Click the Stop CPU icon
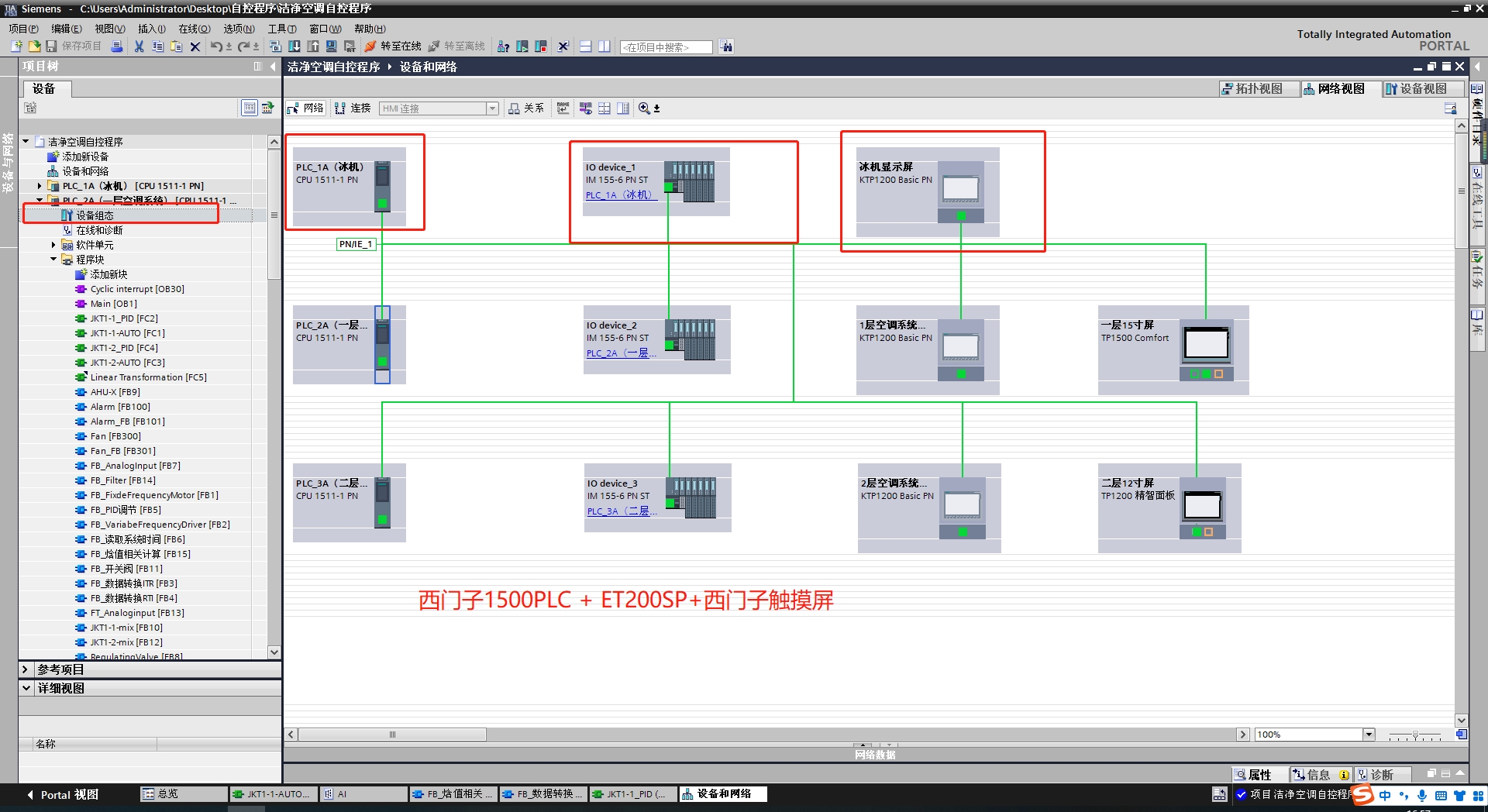1488x812 pixels. [541, 46]
